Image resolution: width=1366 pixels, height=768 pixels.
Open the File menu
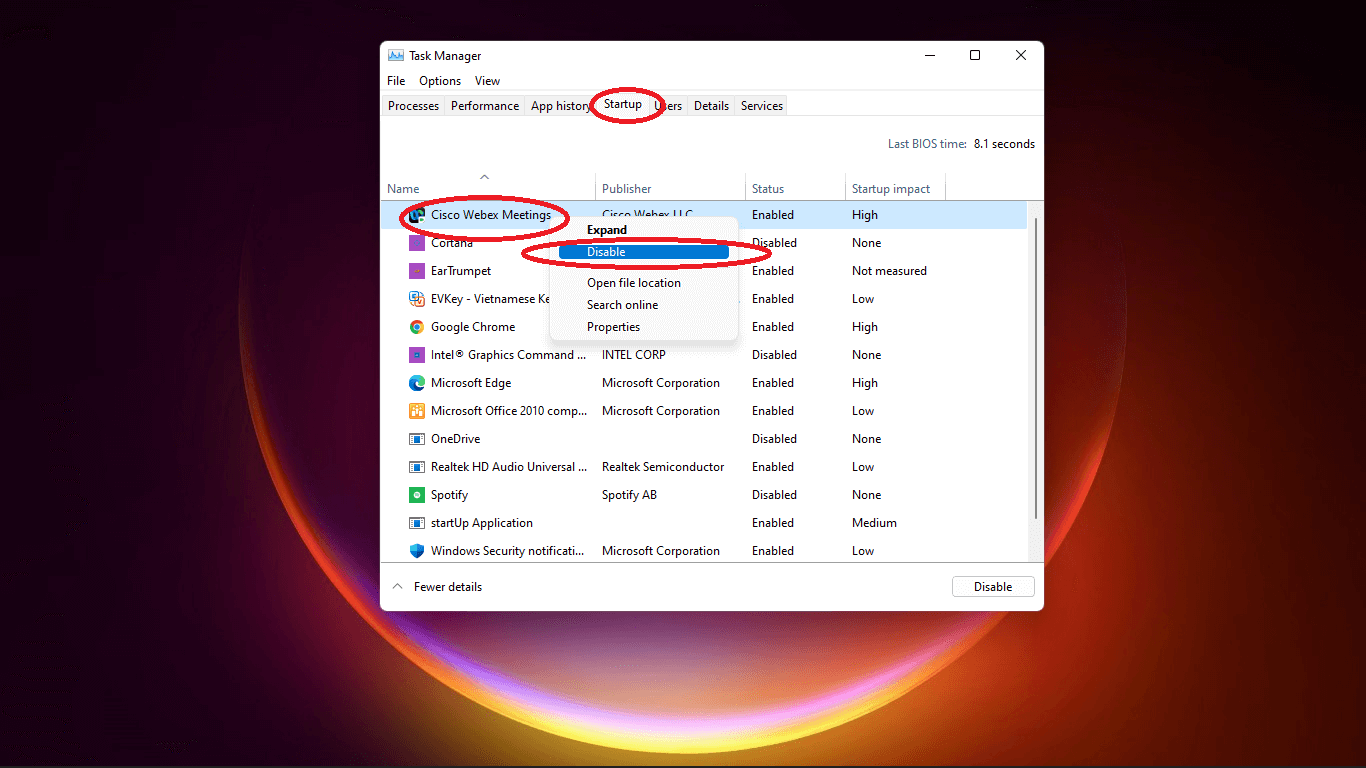click(396, 81)
